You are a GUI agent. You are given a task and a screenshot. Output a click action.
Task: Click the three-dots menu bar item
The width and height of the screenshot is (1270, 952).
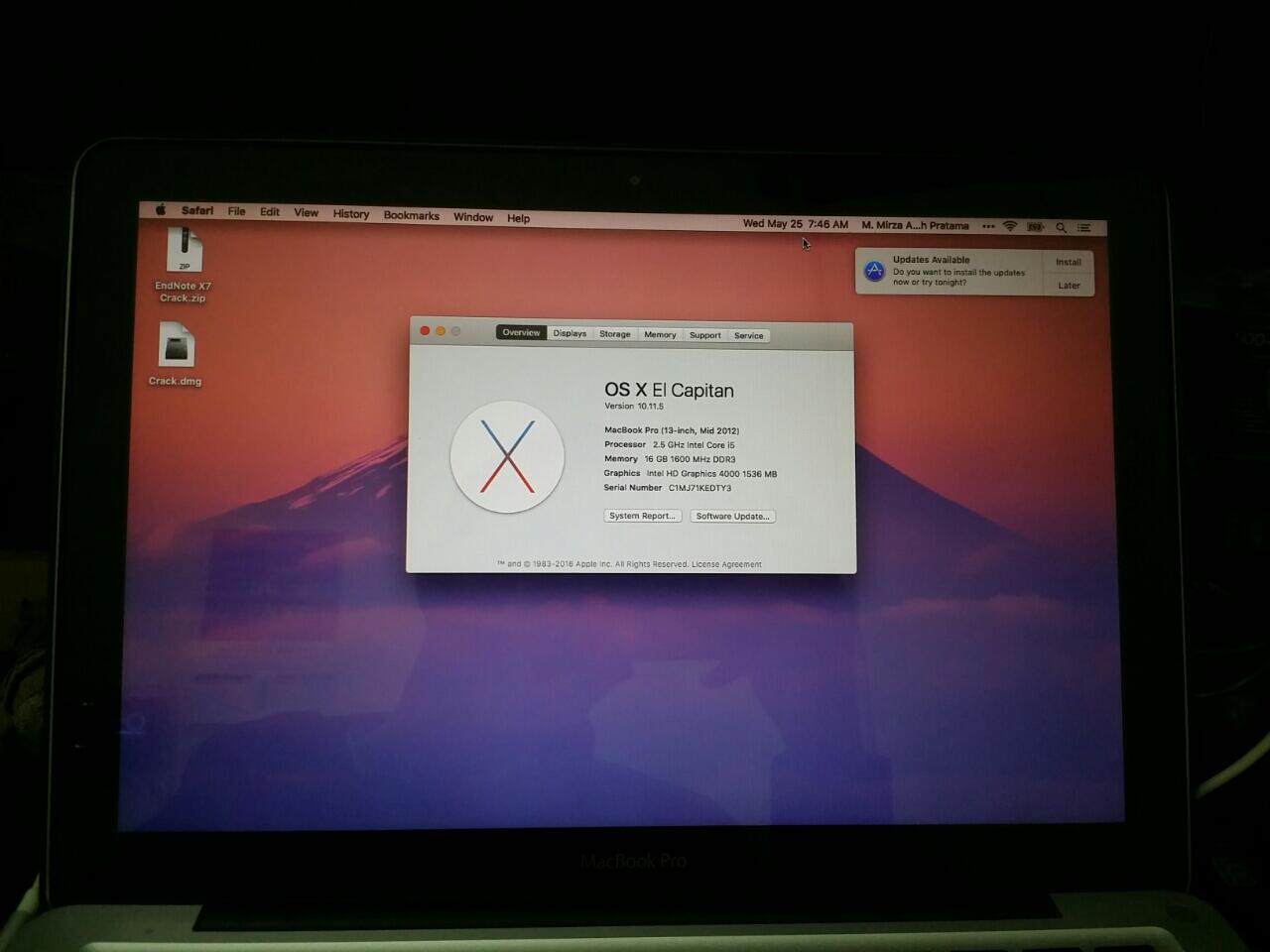pyautogui.click(x=988, y=226)
